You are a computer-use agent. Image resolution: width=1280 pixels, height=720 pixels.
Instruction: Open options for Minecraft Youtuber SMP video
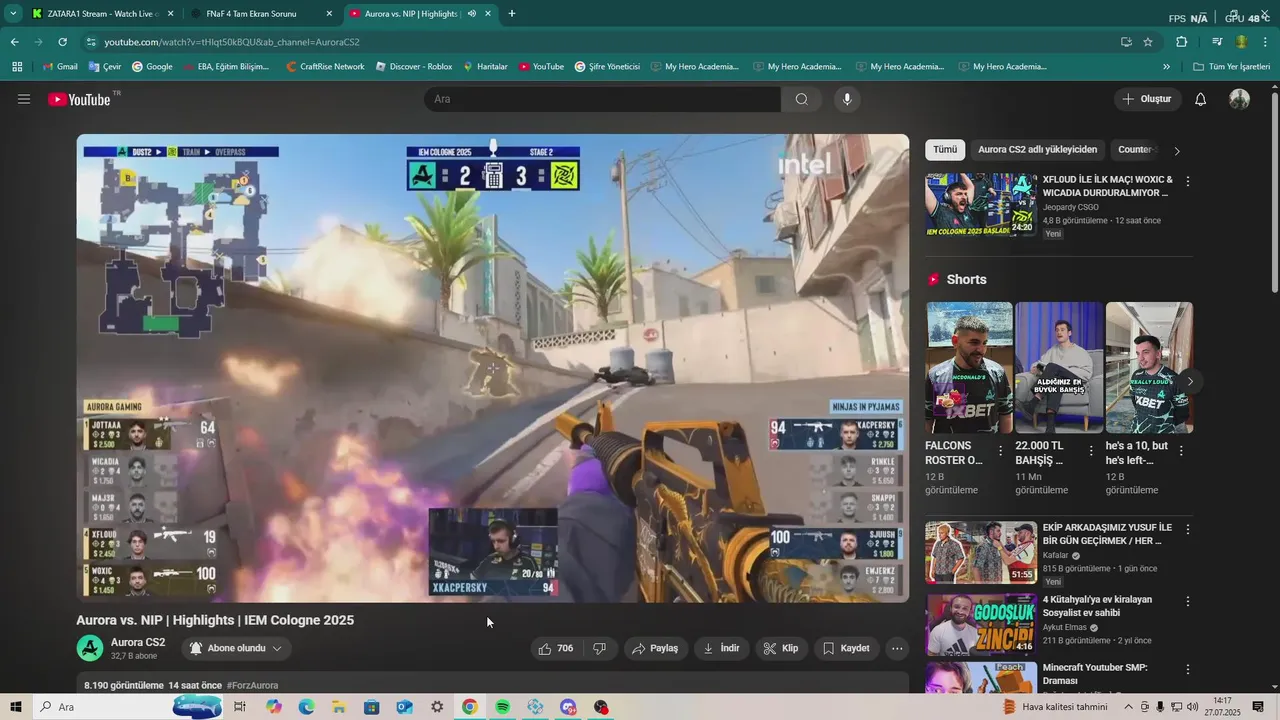click(1188, 670)
